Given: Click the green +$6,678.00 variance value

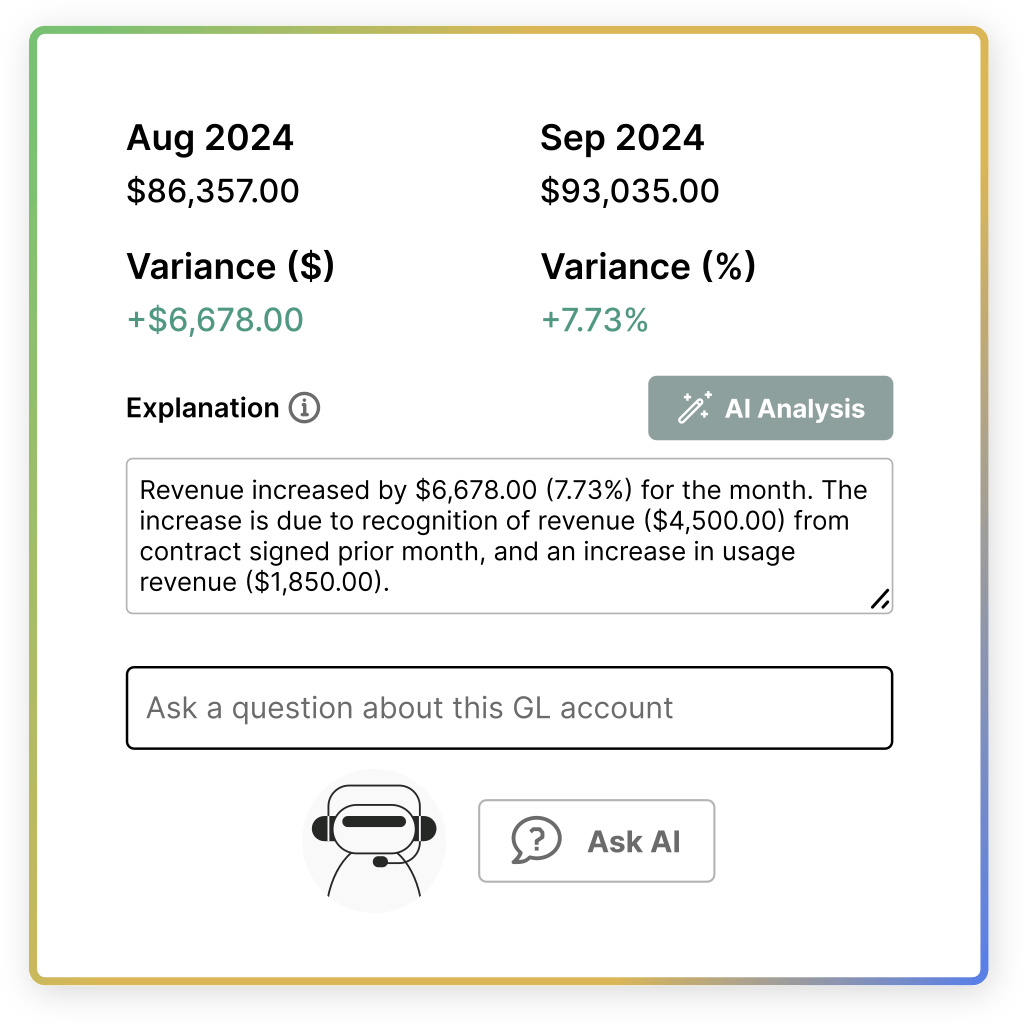Looking at the screenshot, I should pos(215,320).
